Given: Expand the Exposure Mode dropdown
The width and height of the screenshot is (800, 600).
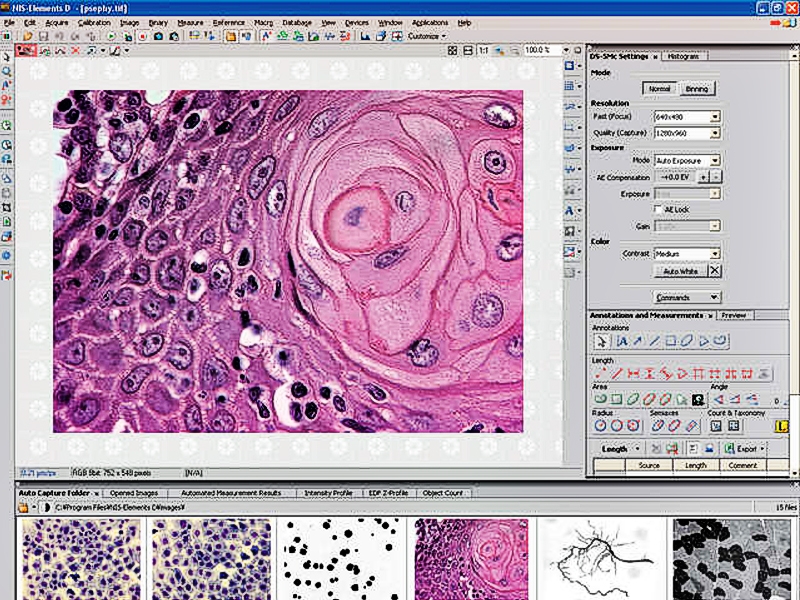Looking at the screenshot, I should click(715, 160).
